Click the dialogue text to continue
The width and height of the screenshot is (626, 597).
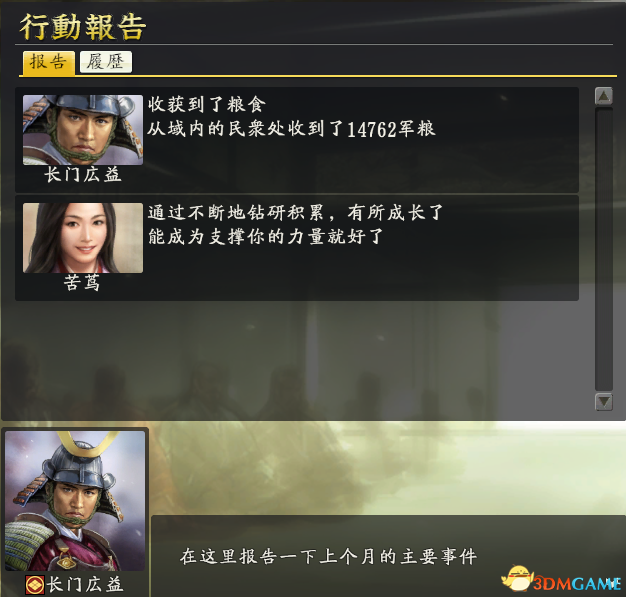328,556
